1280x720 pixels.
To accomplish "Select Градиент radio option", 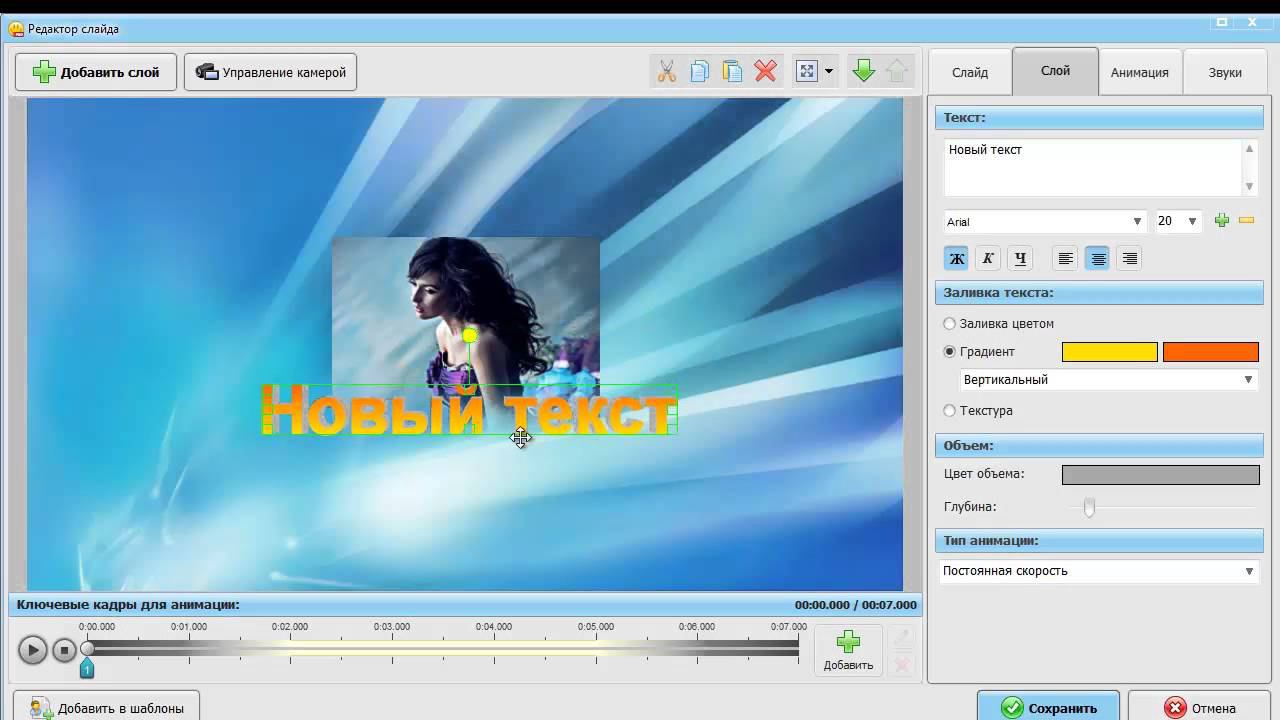I will [x=950, y=352].
